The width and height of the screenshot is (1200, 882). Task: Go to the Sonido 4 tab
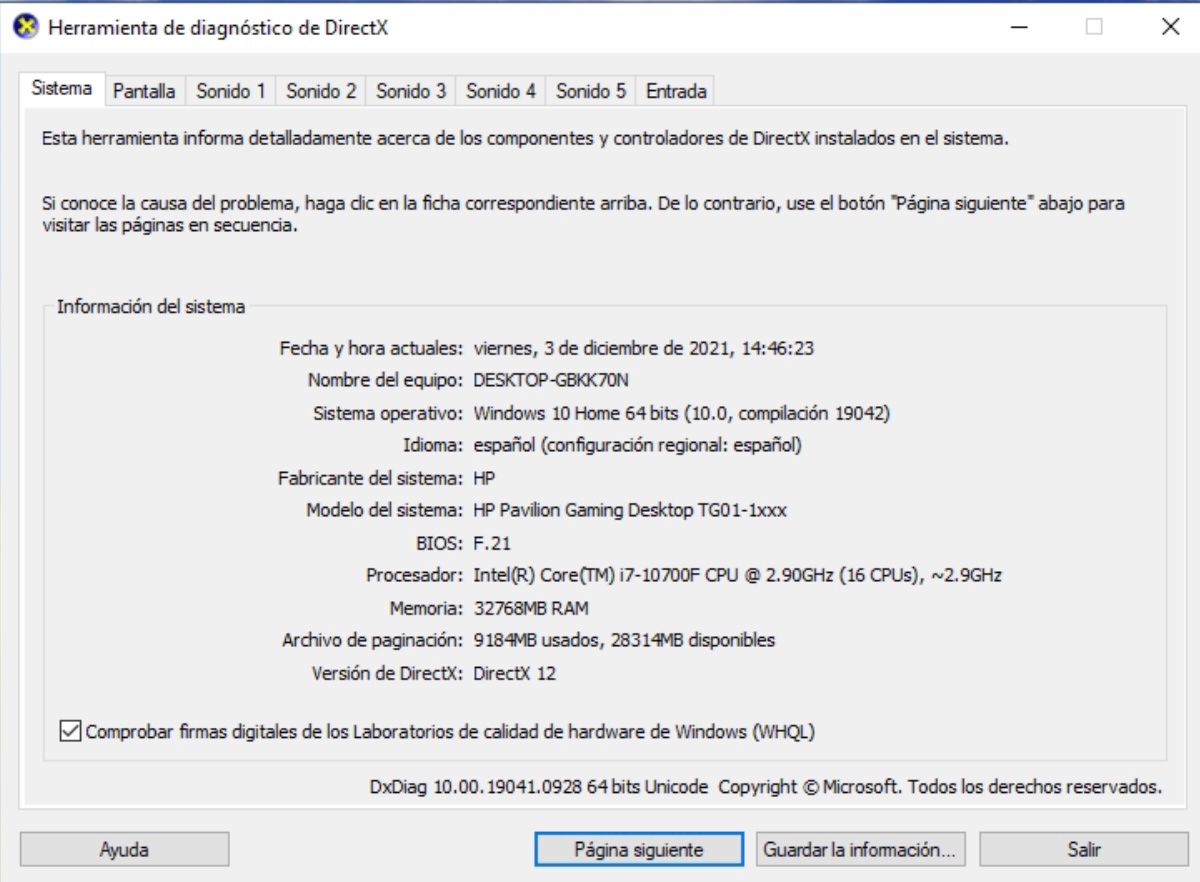click(x=501, y=91)
